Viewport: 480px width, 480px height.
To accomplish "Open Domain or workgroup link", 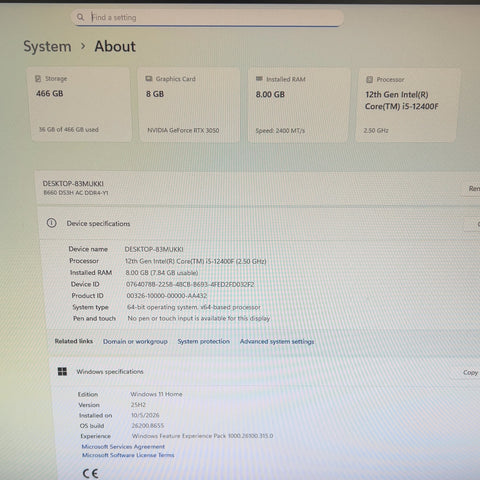I will point(135,341).
